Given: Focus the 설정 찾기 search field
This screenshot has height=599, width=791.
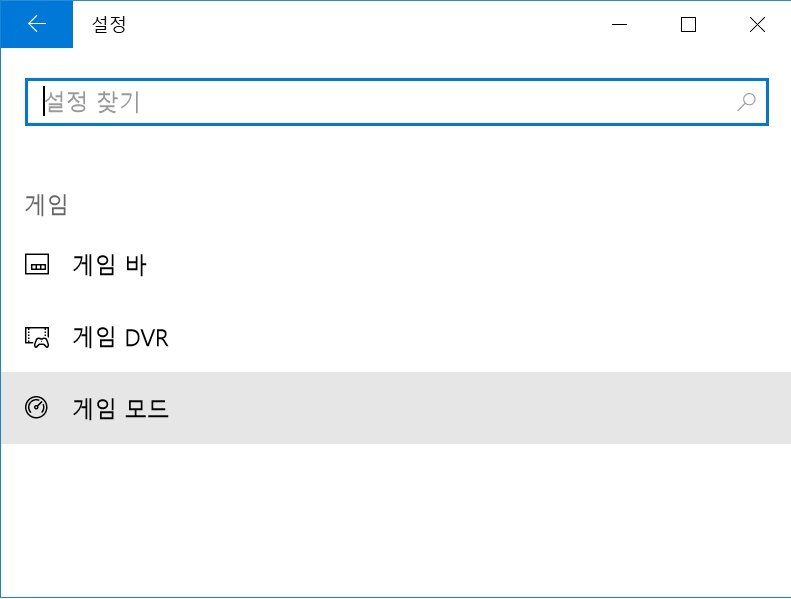Looking at the screenshot, I should [380, 101].
